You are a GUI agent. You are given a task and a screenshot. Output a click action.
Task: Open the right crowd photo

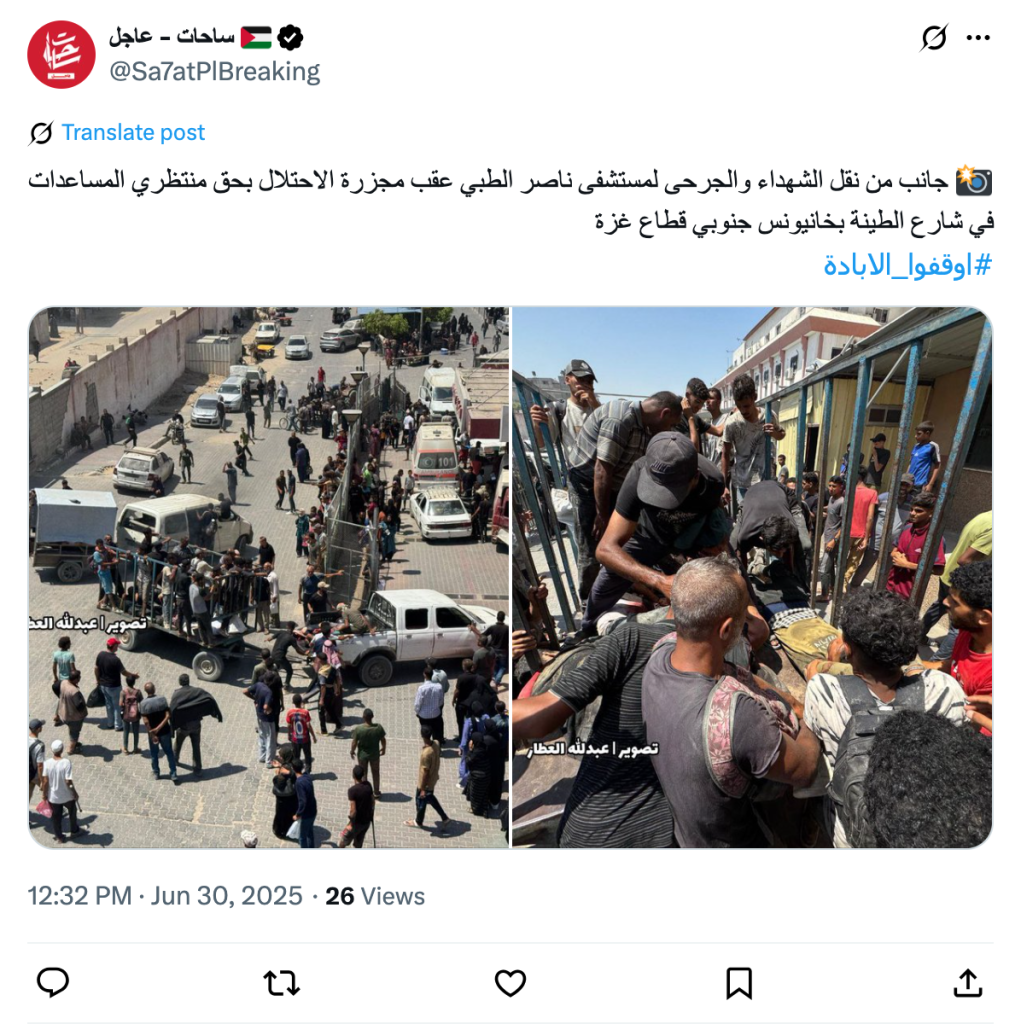click(752, 577)
